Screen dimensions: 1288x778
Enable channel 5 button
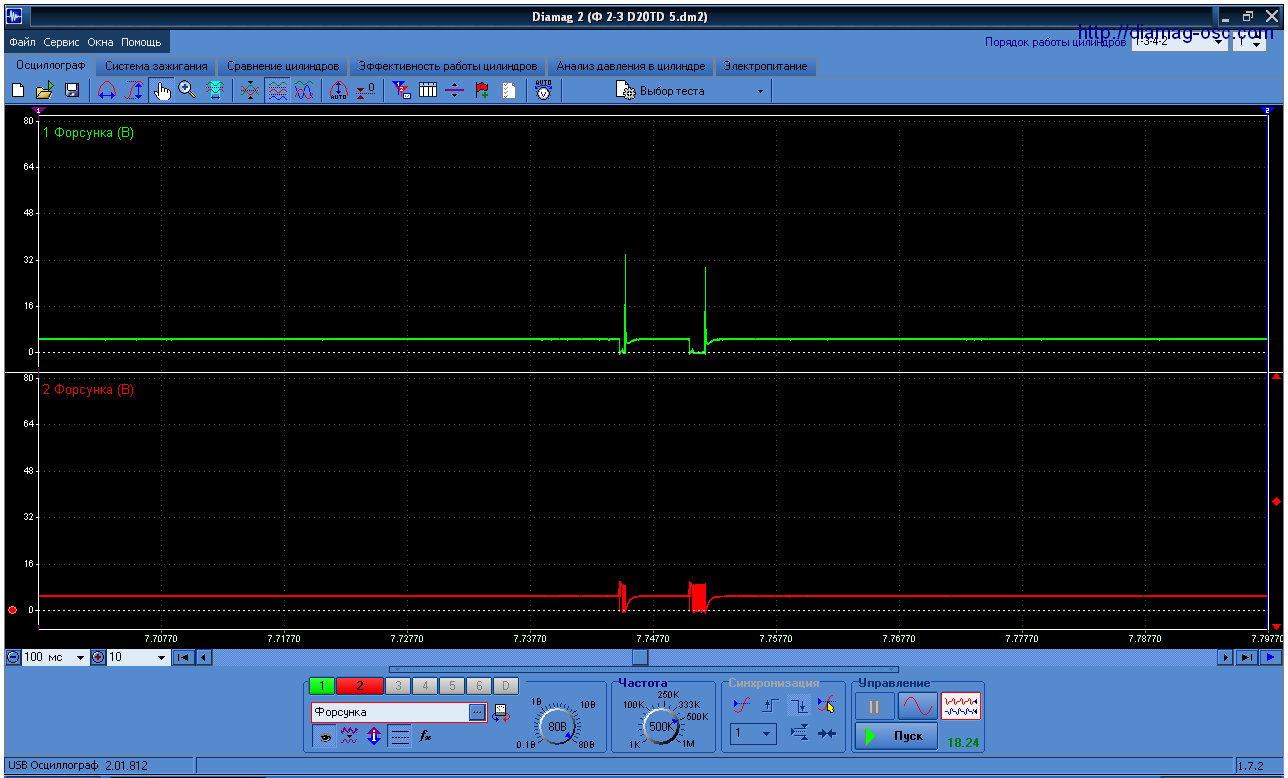pyautogui.click(x=452, y=686)
